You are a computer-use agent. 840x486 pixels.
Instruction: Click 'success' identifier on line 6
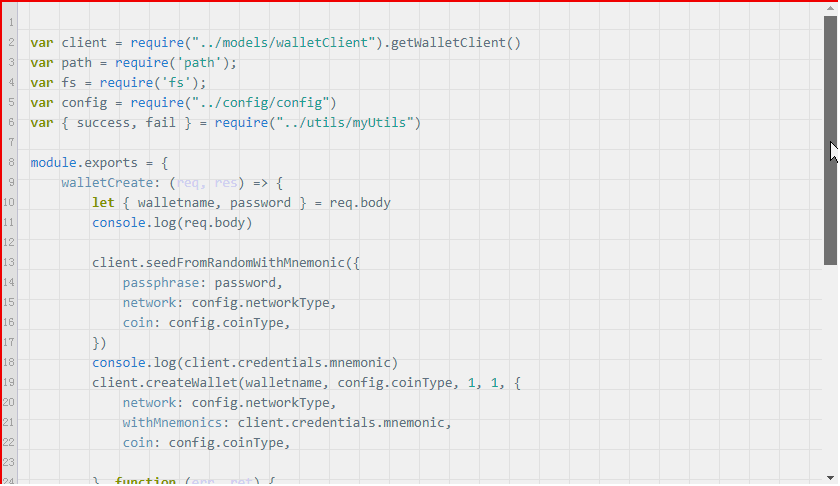pyautogui.click(x=103, y=123)
